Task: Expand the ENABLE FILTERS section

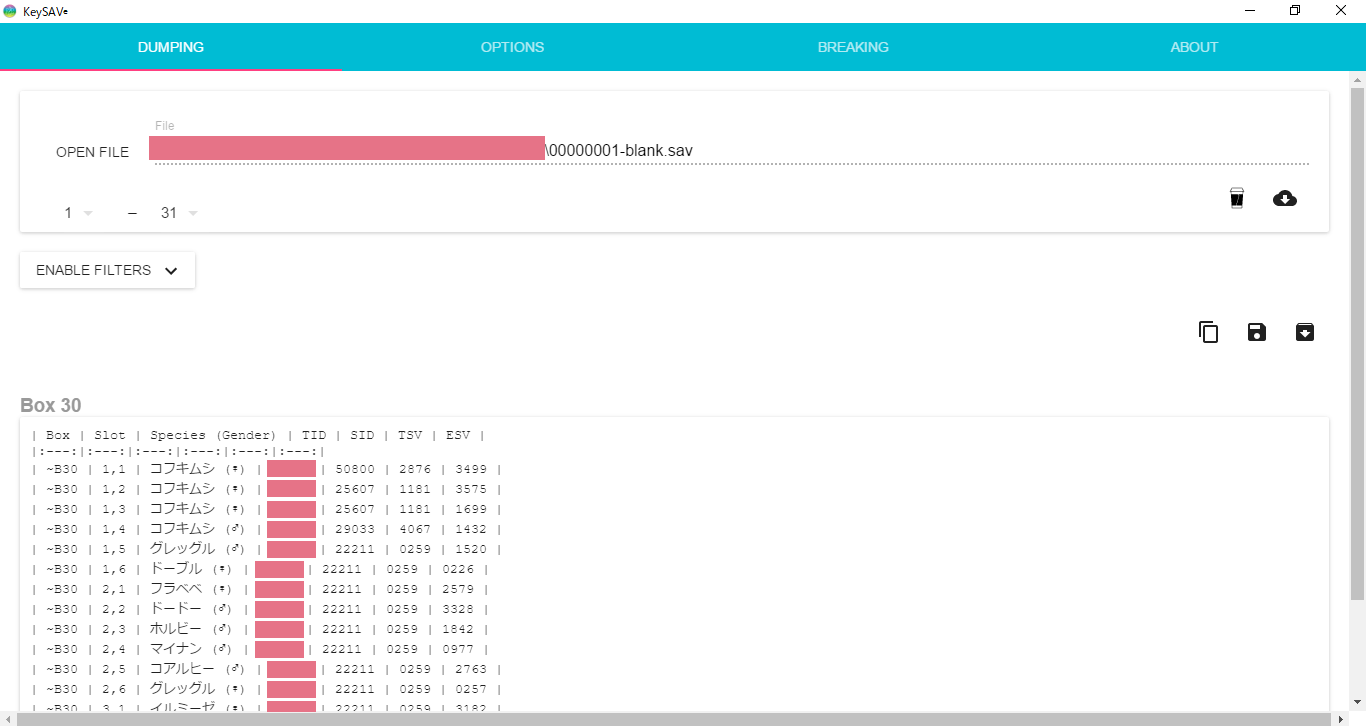Action: [x=107, y=270]
